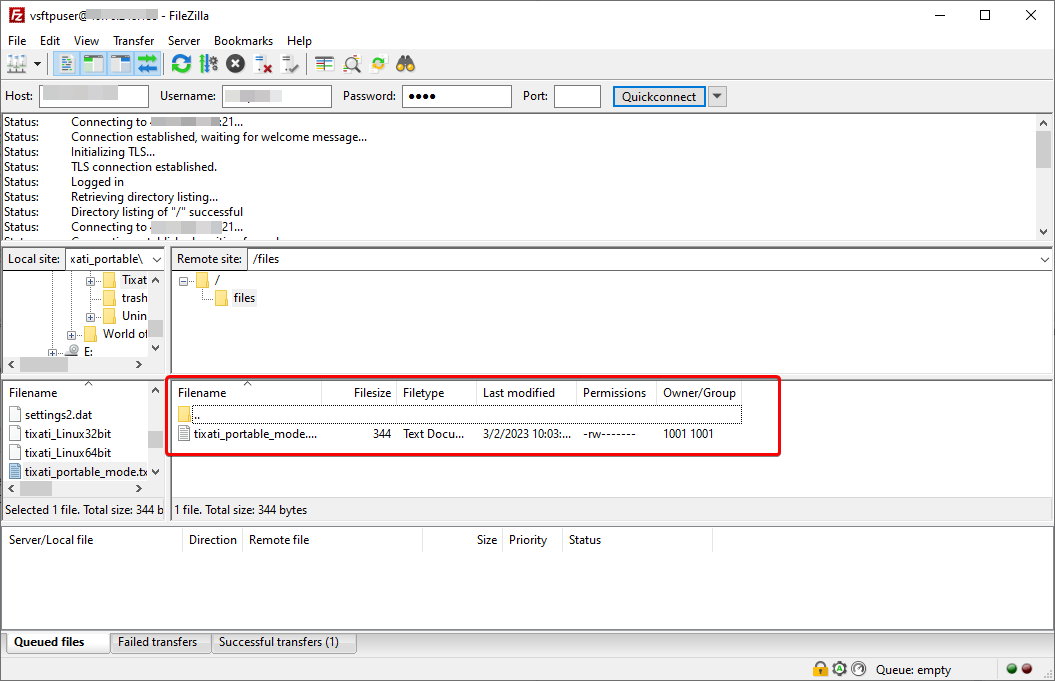Sort remote list by Filename column

(x=247, y=393)
